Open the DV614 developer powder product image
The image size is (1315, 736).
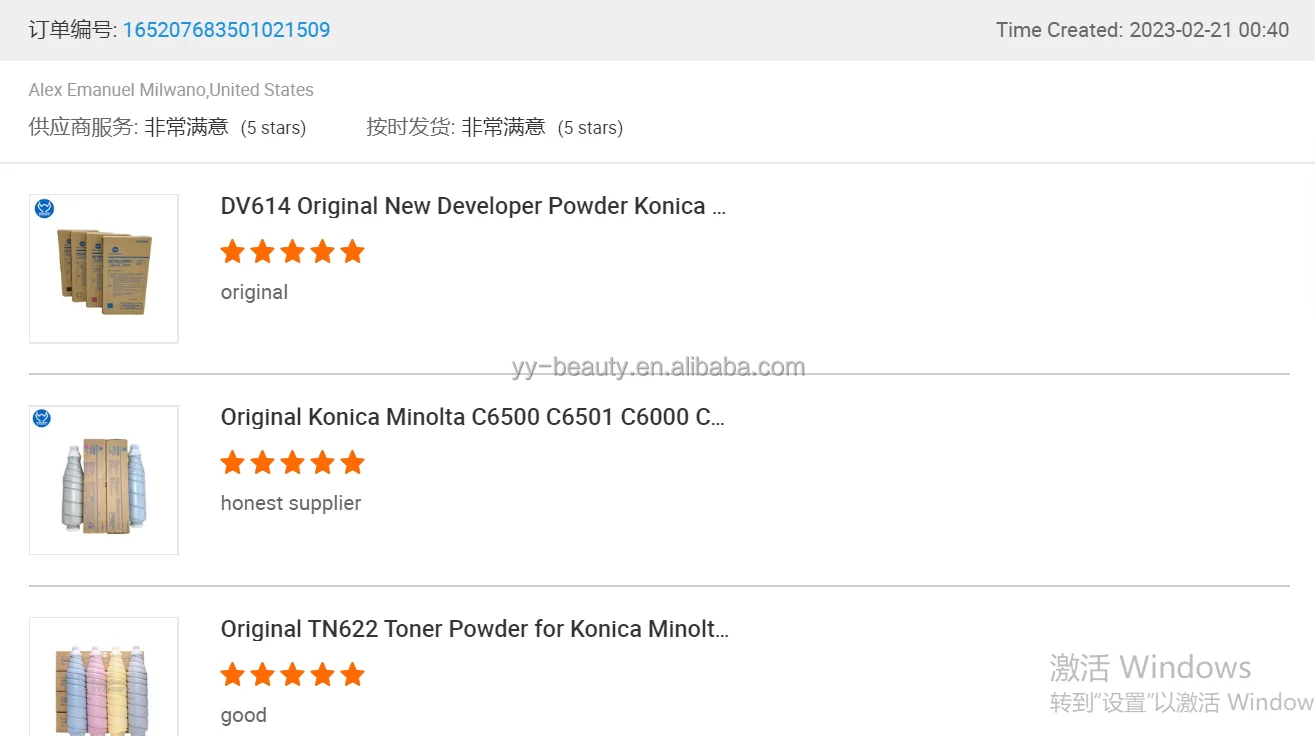[104, 269]
